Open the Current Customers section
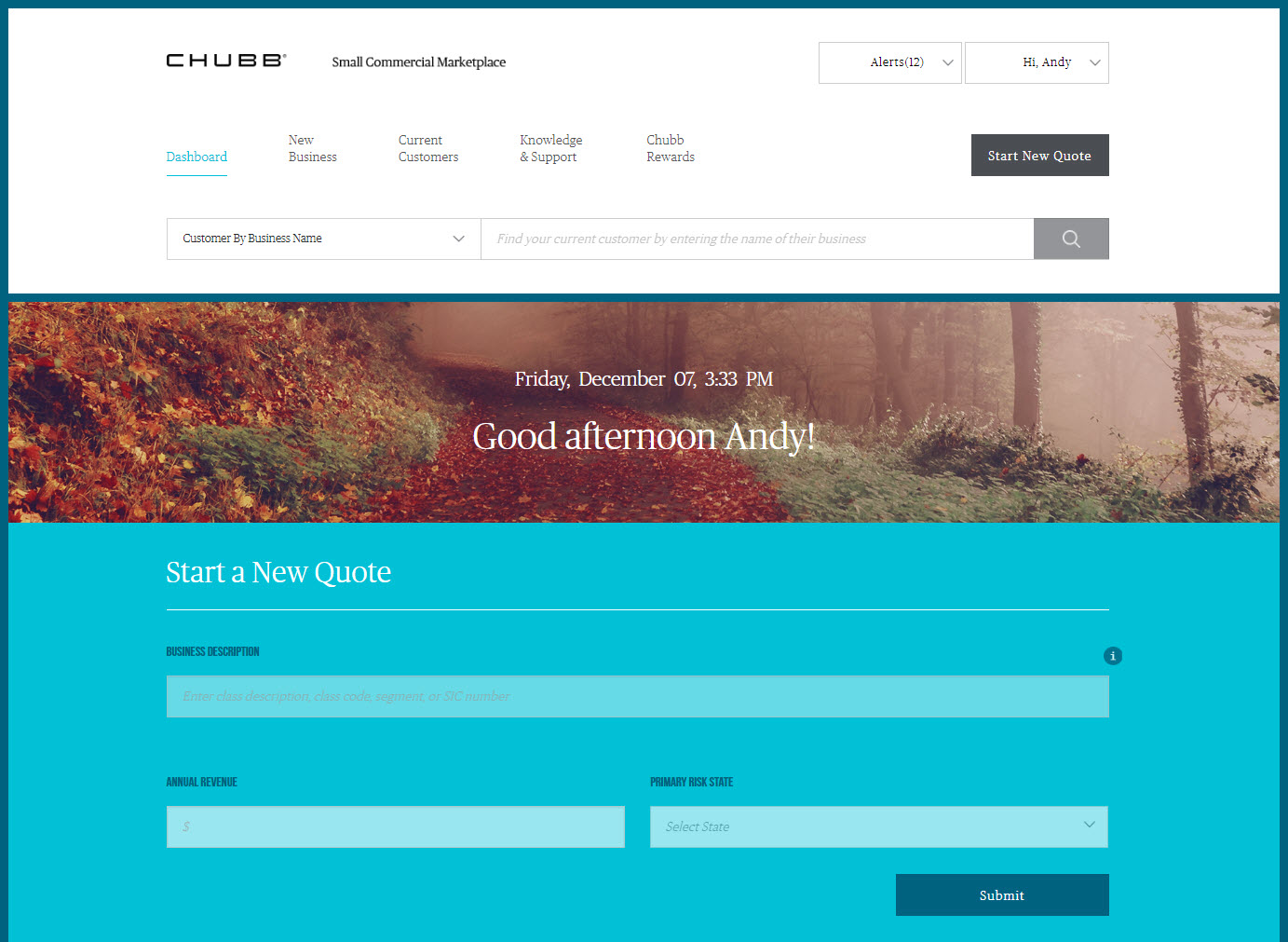 pyautogui.click(x=427, y=148)
